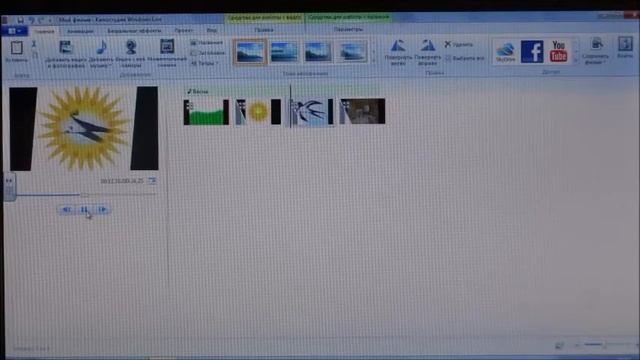The image size is (640, 360).
Task: Step to the next frame
Action: 102,210
